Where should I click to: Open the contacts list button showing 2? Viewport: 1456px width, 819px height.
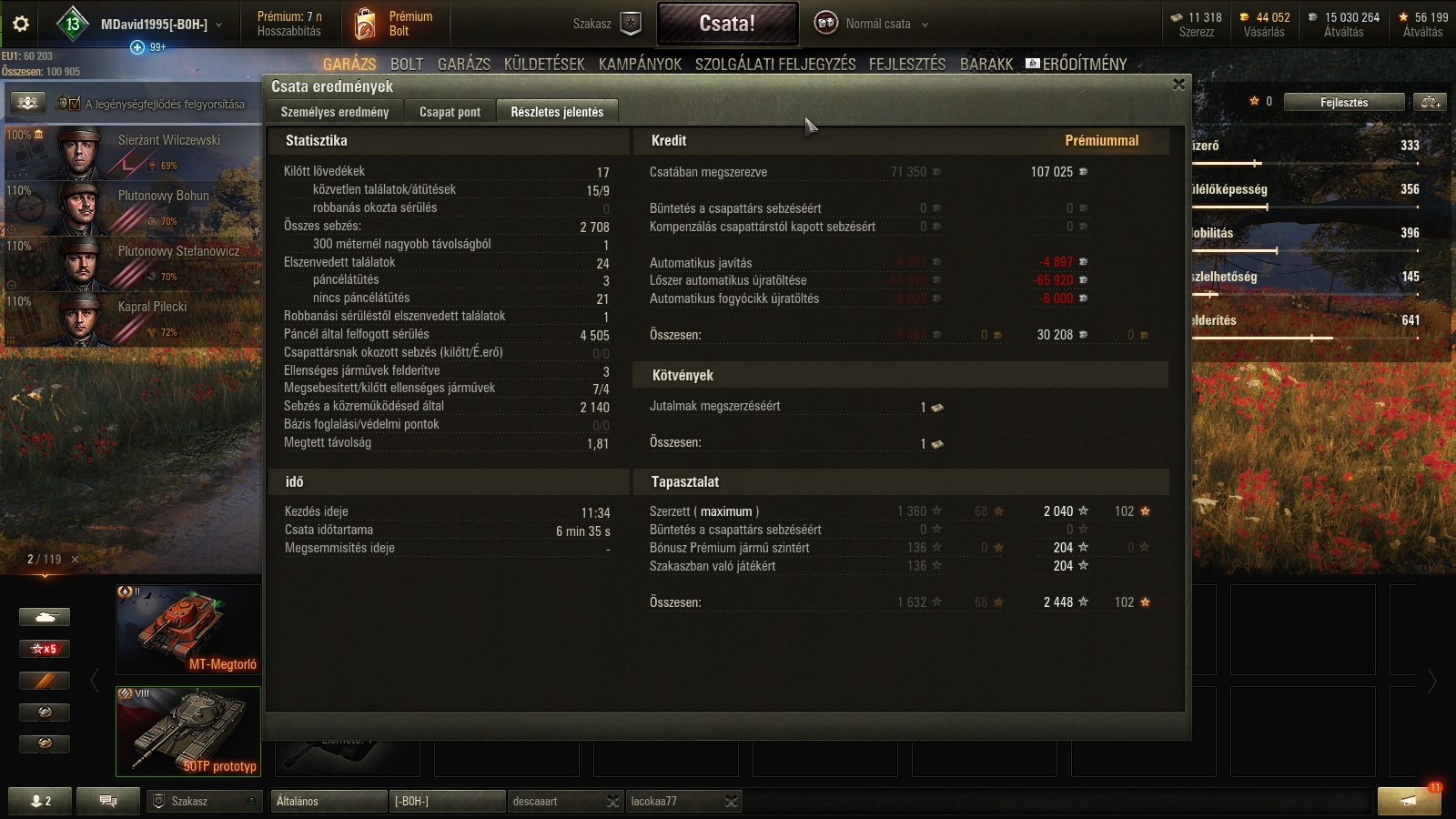[x=41, y=801]
